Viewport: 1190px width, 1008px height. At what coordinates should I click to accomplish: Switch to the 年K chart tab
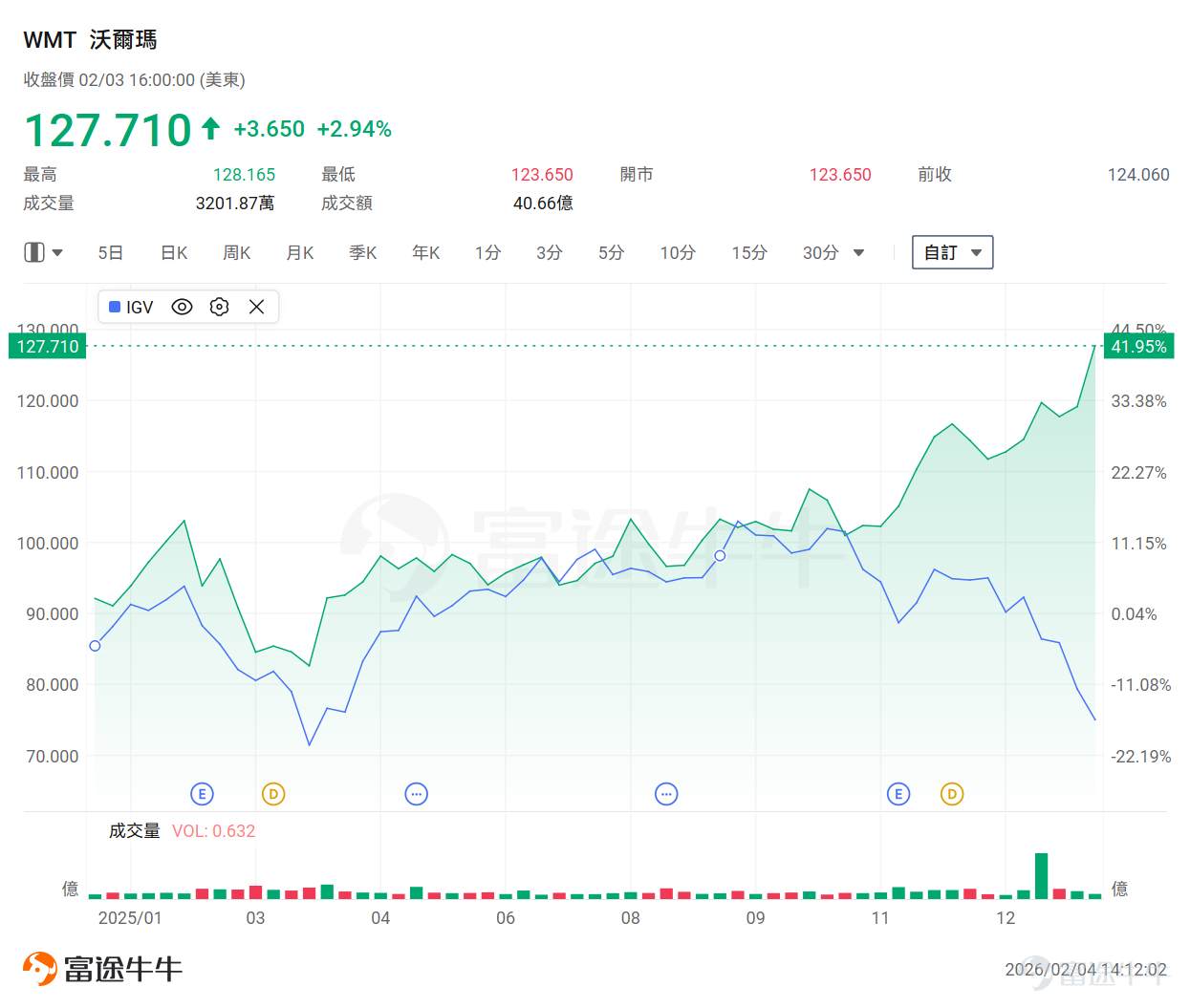(426, 252)
